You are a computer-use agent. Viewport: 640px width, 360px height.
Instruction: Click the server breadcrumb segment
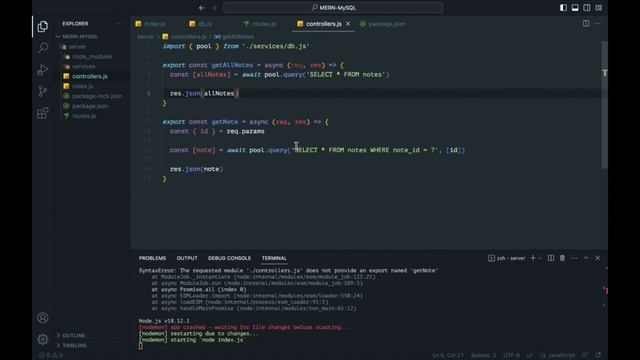pyautogui.click(x=145, y=37)
